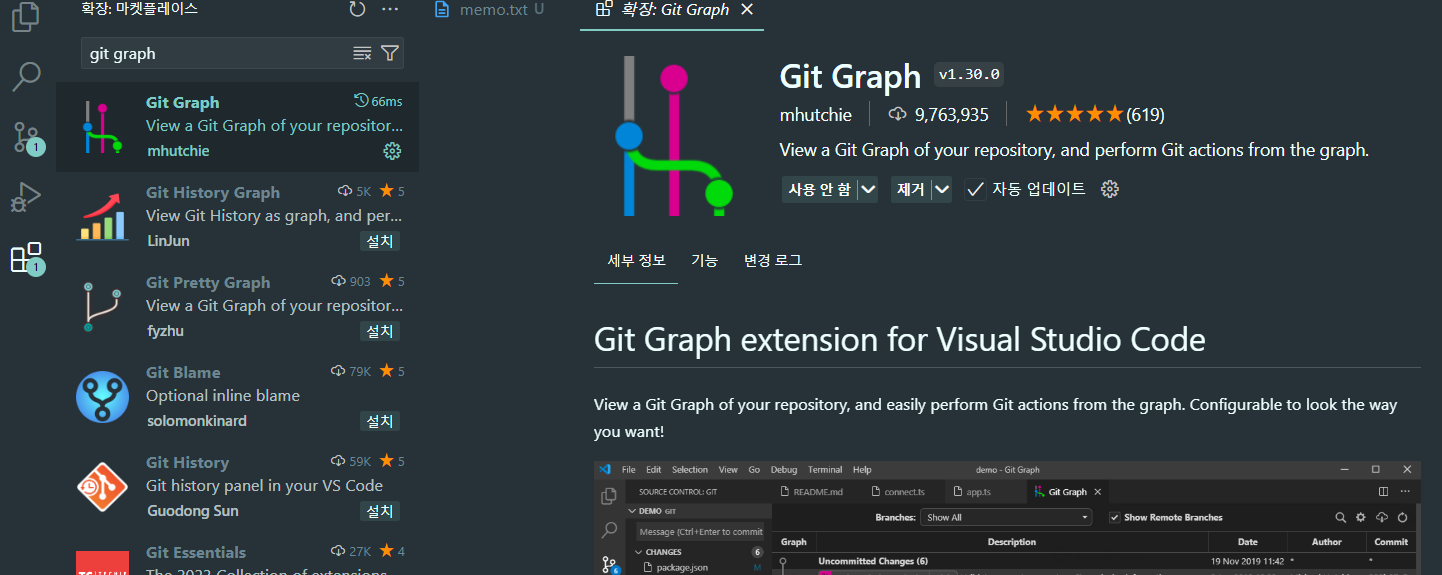Select the Git Graph extension list entry
1442x575 pixels.
point(238,127)
